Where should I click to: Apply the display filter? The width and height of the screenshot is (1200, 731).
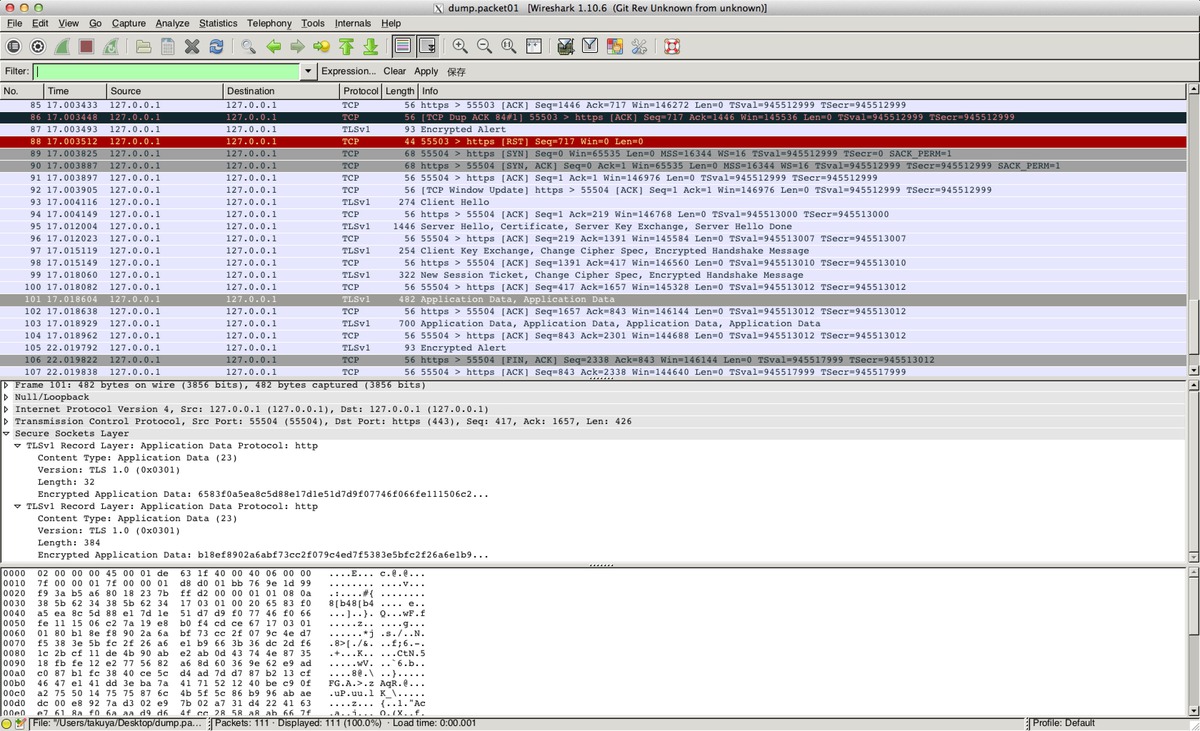click(x=426, y=71)
